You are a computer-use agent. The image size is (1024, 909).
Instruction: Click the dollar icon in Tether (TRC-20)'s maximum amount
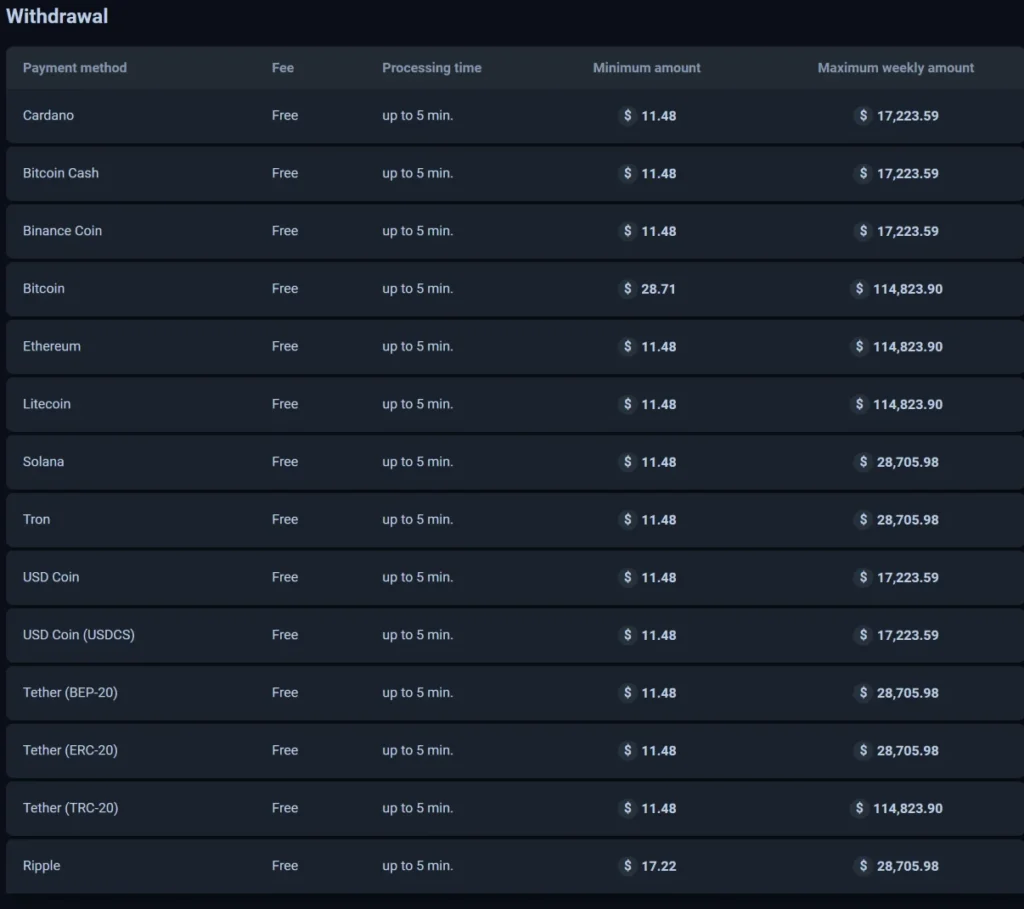(859, 808)
